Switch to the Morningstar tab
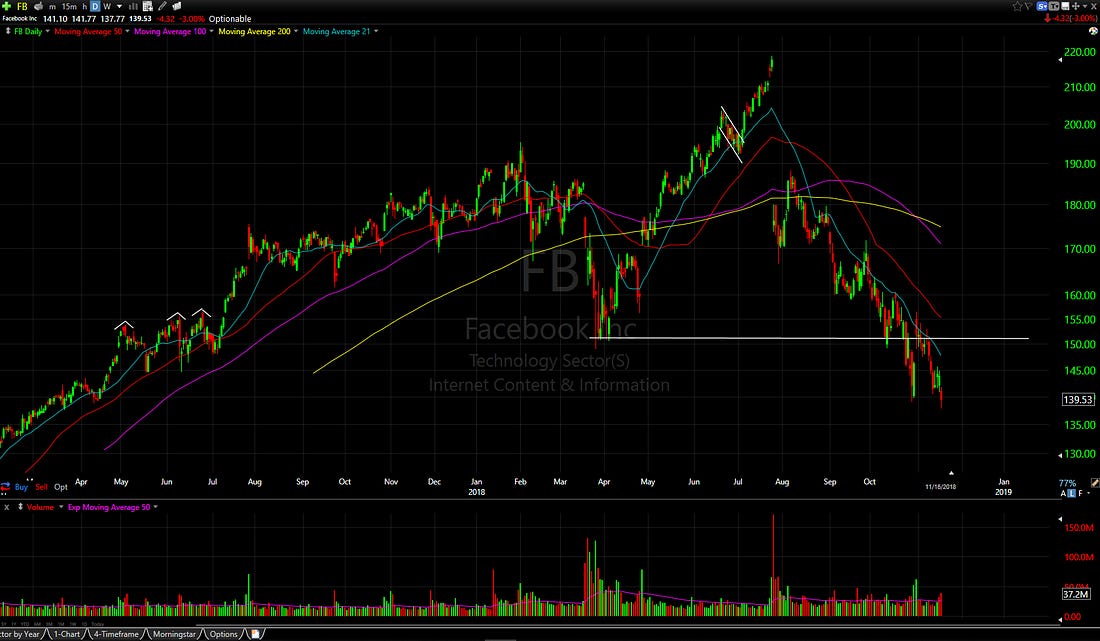Image resolution: width=1100 pixels, height=641 pixels. 175,634
